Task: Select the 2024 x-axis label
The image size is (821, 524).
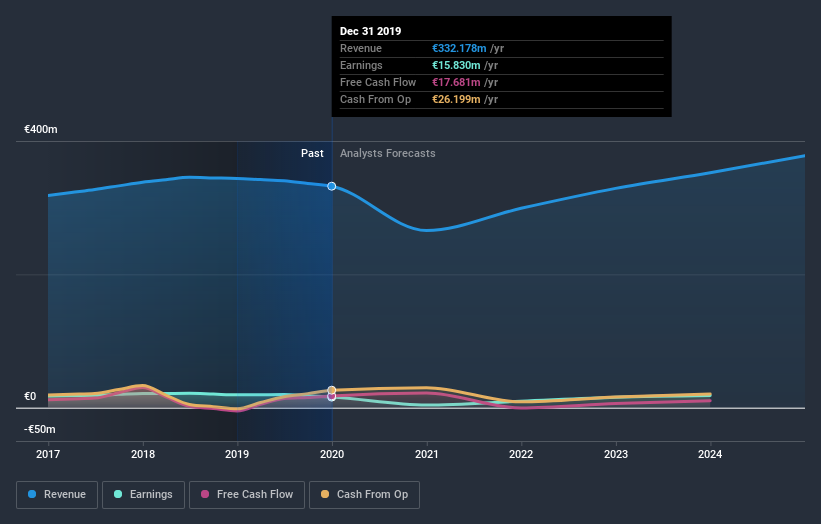Action: (x=710, y=454)
